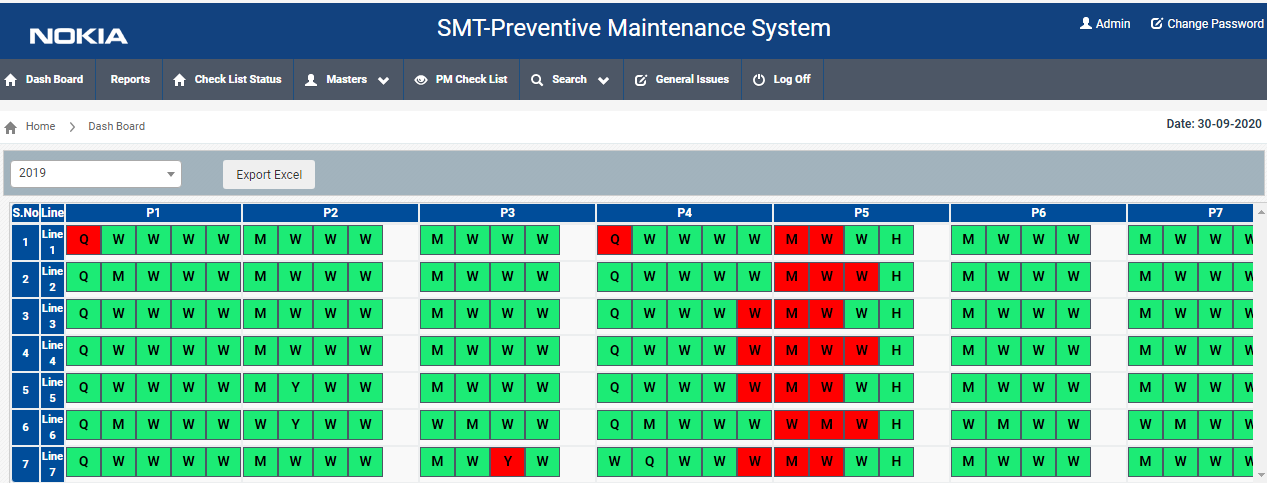Click the PM Check List eye icon
Screen dimensions: 1267x483
421,80
